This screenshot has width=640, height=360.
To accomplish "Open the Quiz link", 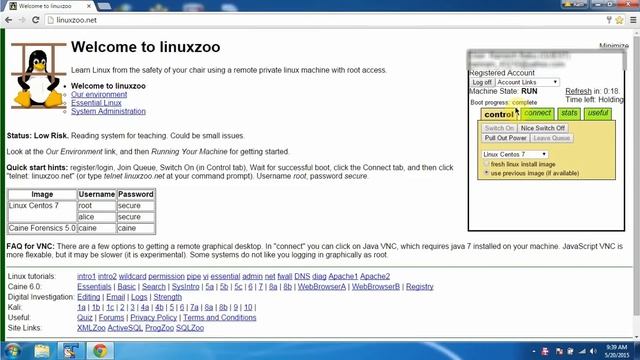I will [84, 317].
